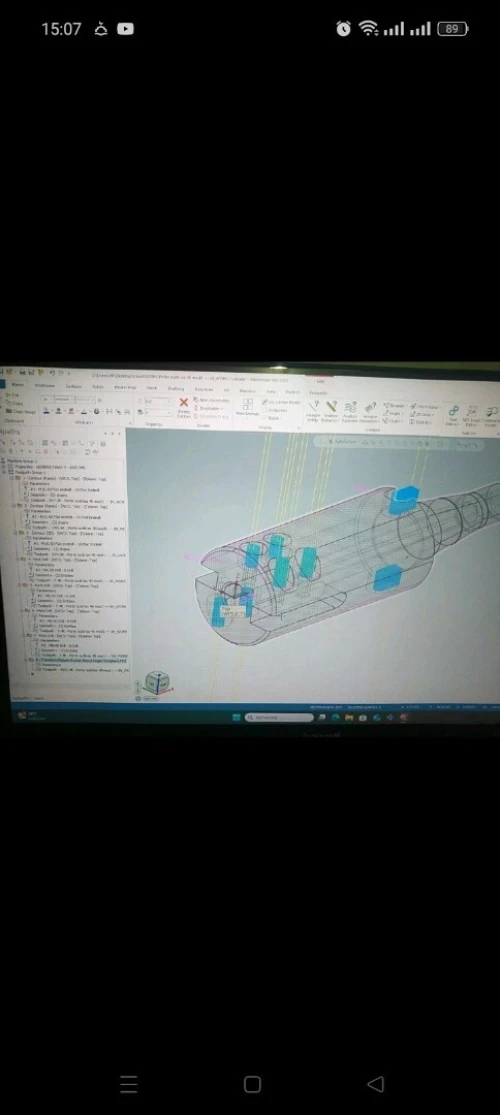Click the red X Delete Entities icon
The image size is (500, 1115).
coord(183,402)
